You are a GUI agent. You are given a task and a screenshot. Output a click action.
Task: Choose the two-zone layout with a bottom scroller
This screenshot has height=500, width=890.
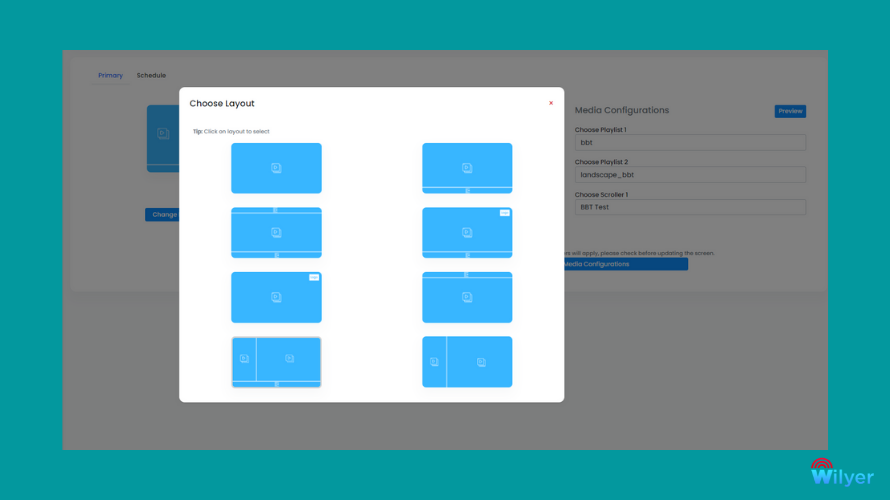coord(276,362)
